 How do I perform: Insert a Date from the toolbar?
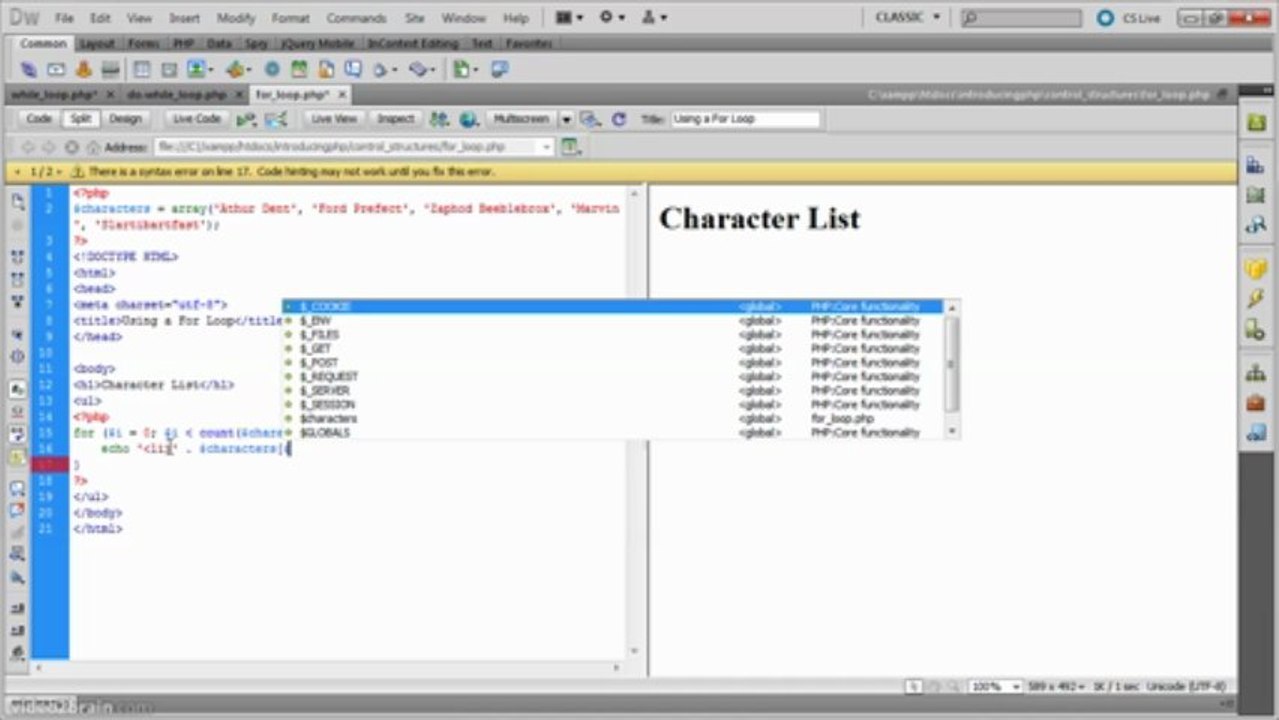(x=299, y=69)
